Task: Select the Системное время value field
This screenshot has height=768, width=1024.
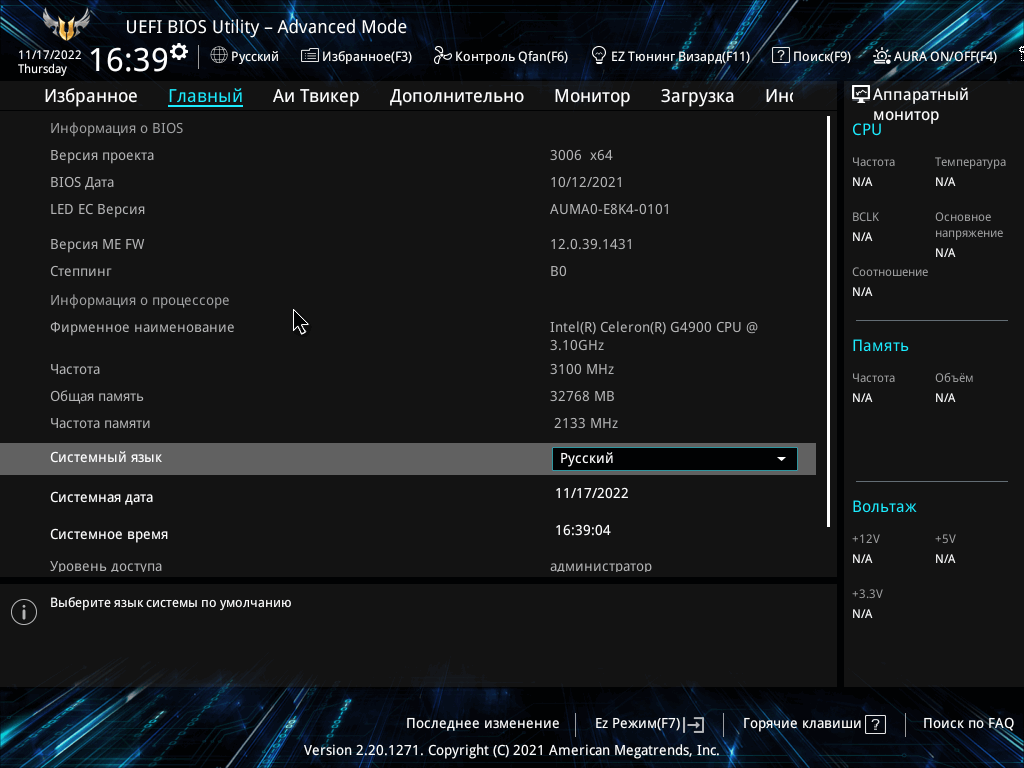Action: [x=583, y=530]
